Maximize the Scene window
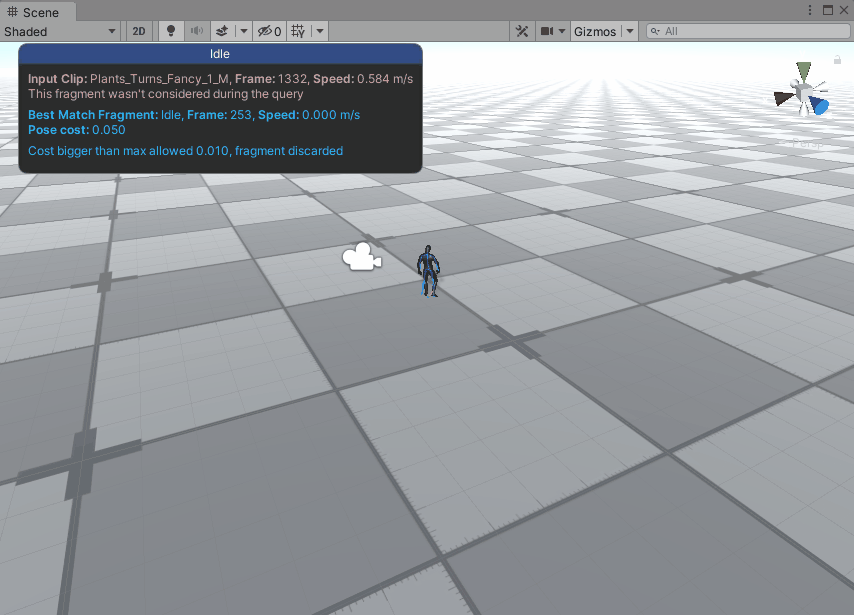Viewport: 854px width, 615px height. click(x=828, y=10)
